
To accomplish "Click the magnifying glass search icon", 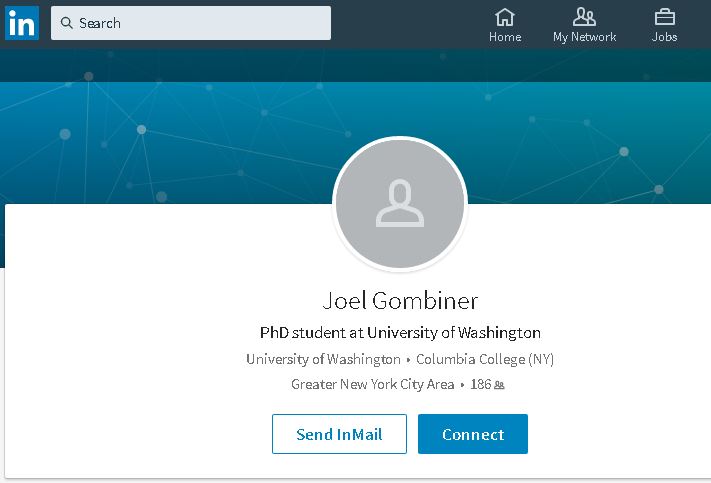I will tap(66, 23).
